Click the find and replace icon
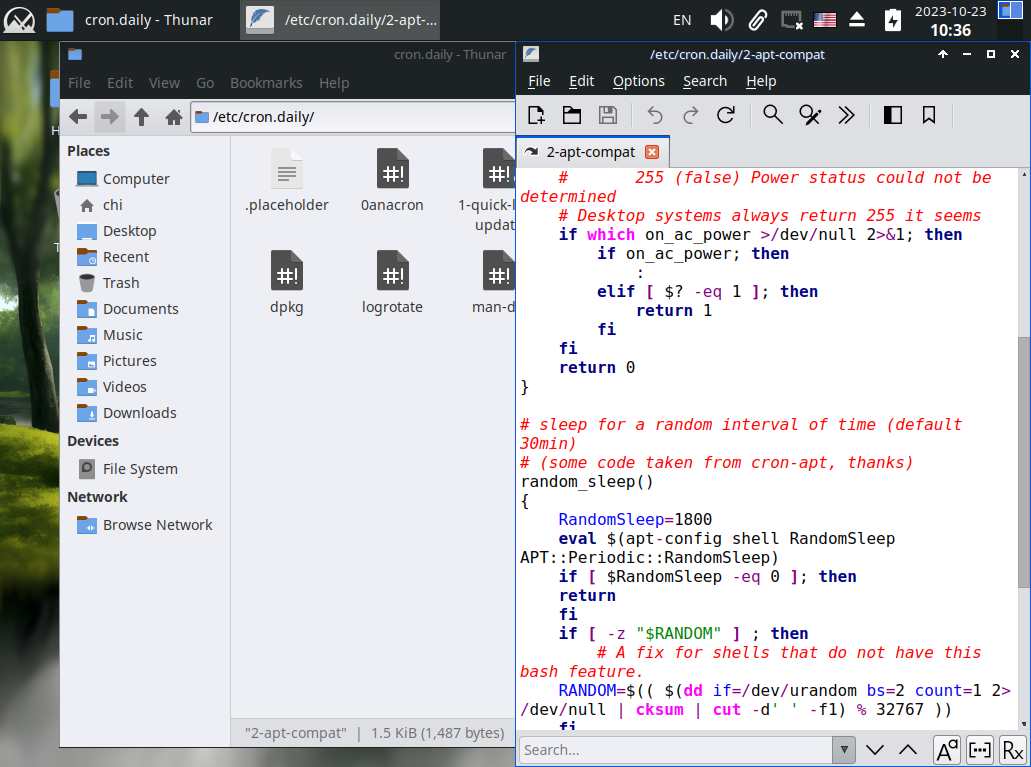Screen dimensions: 1031x767 (809, 115)
